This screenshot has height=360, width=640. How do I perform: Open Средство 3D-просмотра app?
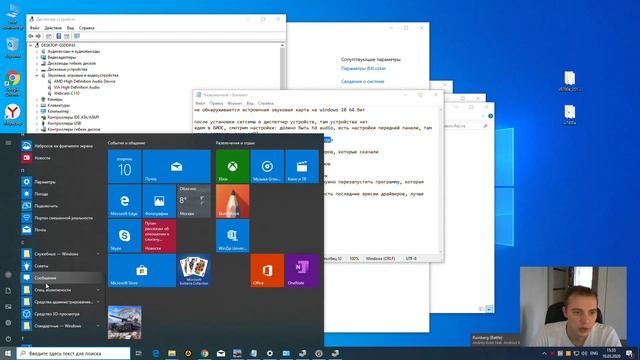pyautogui.click(x=61, y=314)
